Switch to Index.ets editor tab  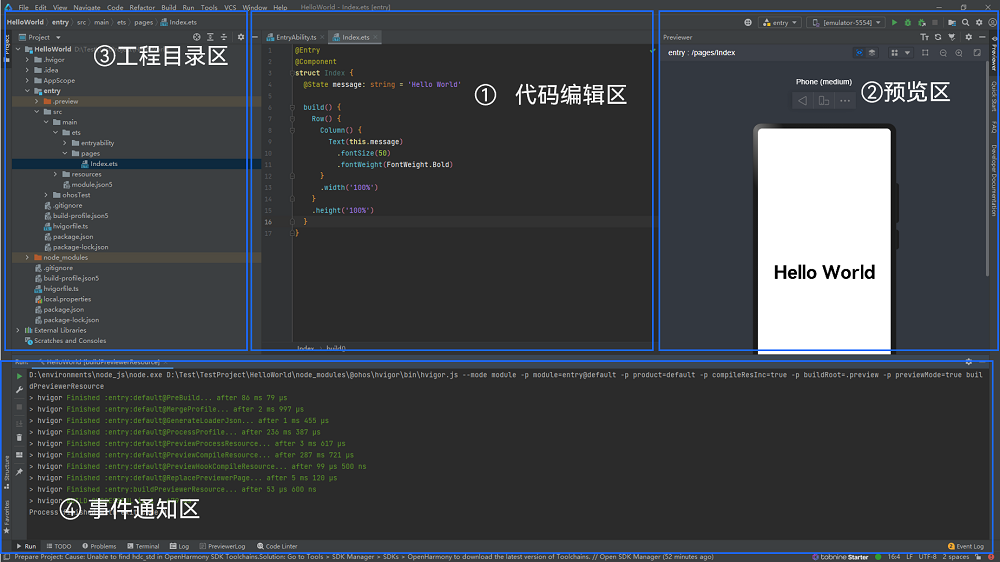tap(355, 38)
